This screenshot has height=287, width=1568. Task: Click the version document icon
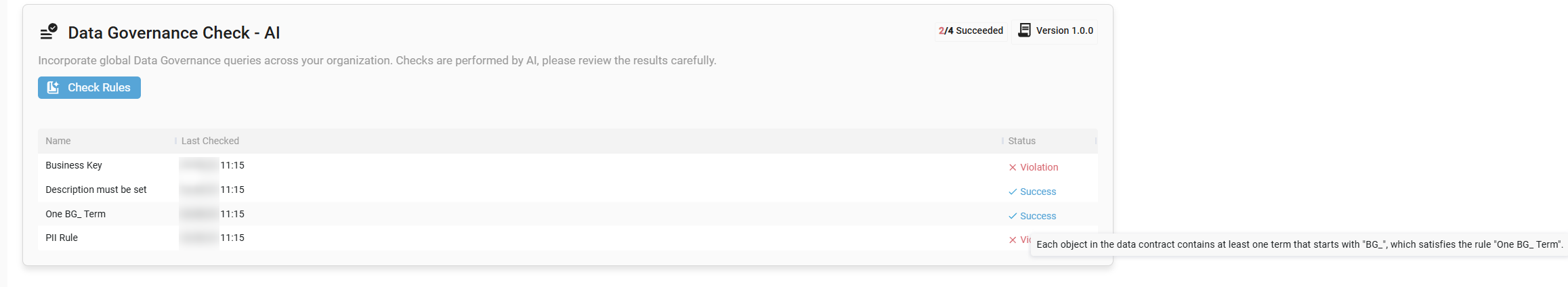pyautogui.click(x=1025, y=30)
